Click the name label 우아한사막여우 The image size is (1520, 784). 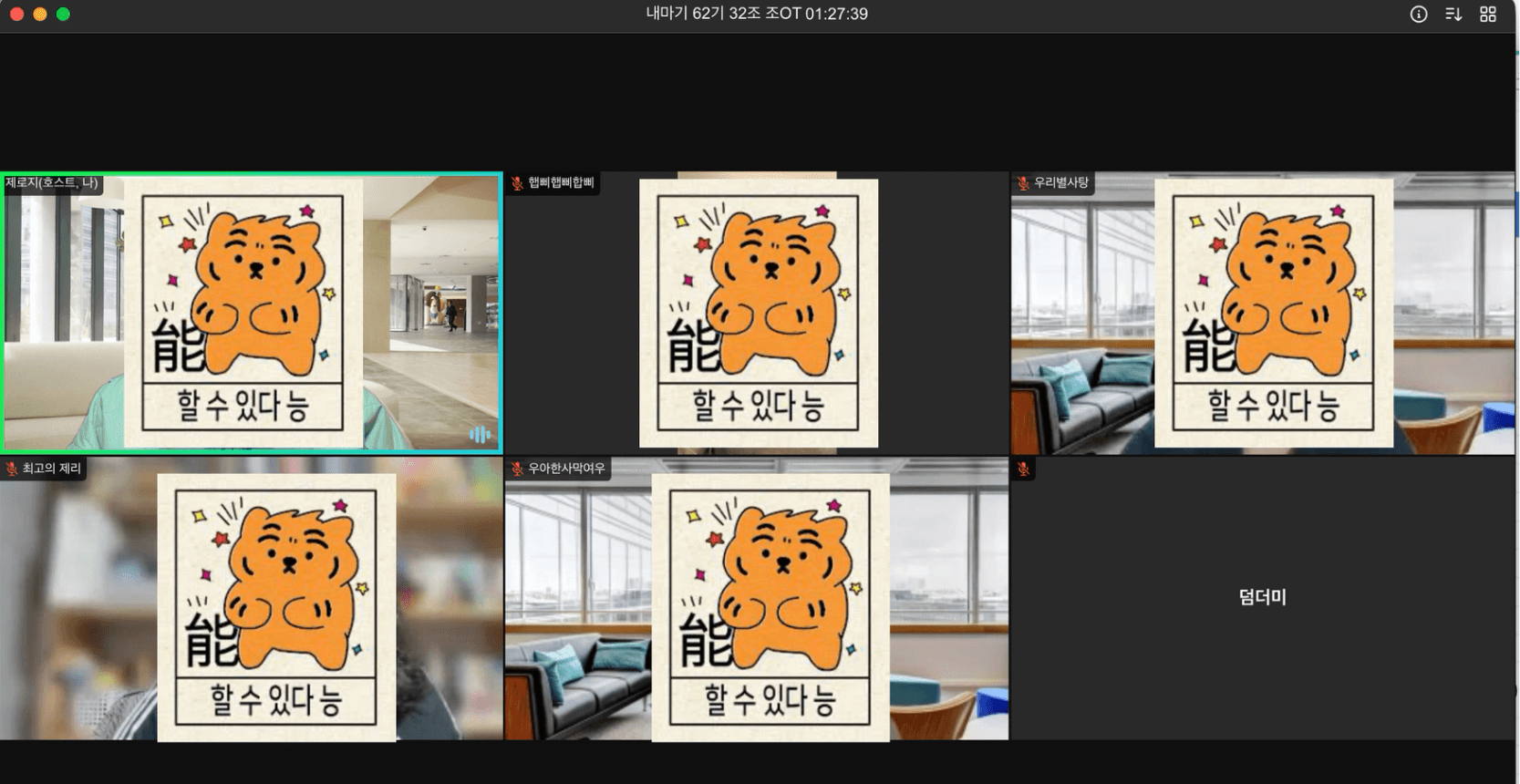566,469
